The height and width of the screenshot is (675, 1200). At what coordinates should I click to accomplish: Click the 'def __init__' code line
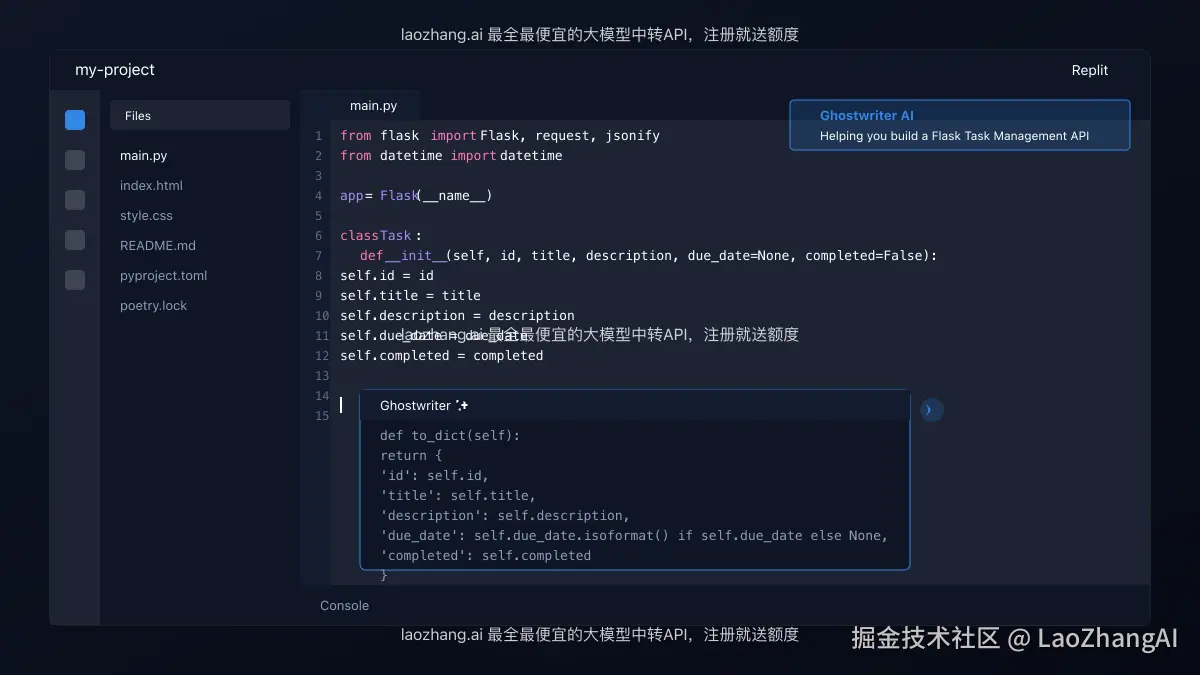(649, 255)
